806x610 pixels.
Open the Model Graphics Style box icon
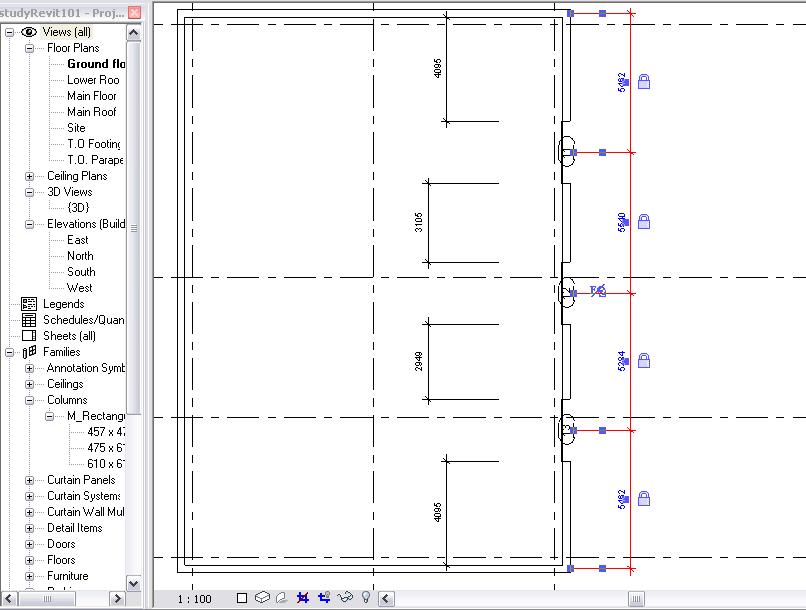click(262, 597)
